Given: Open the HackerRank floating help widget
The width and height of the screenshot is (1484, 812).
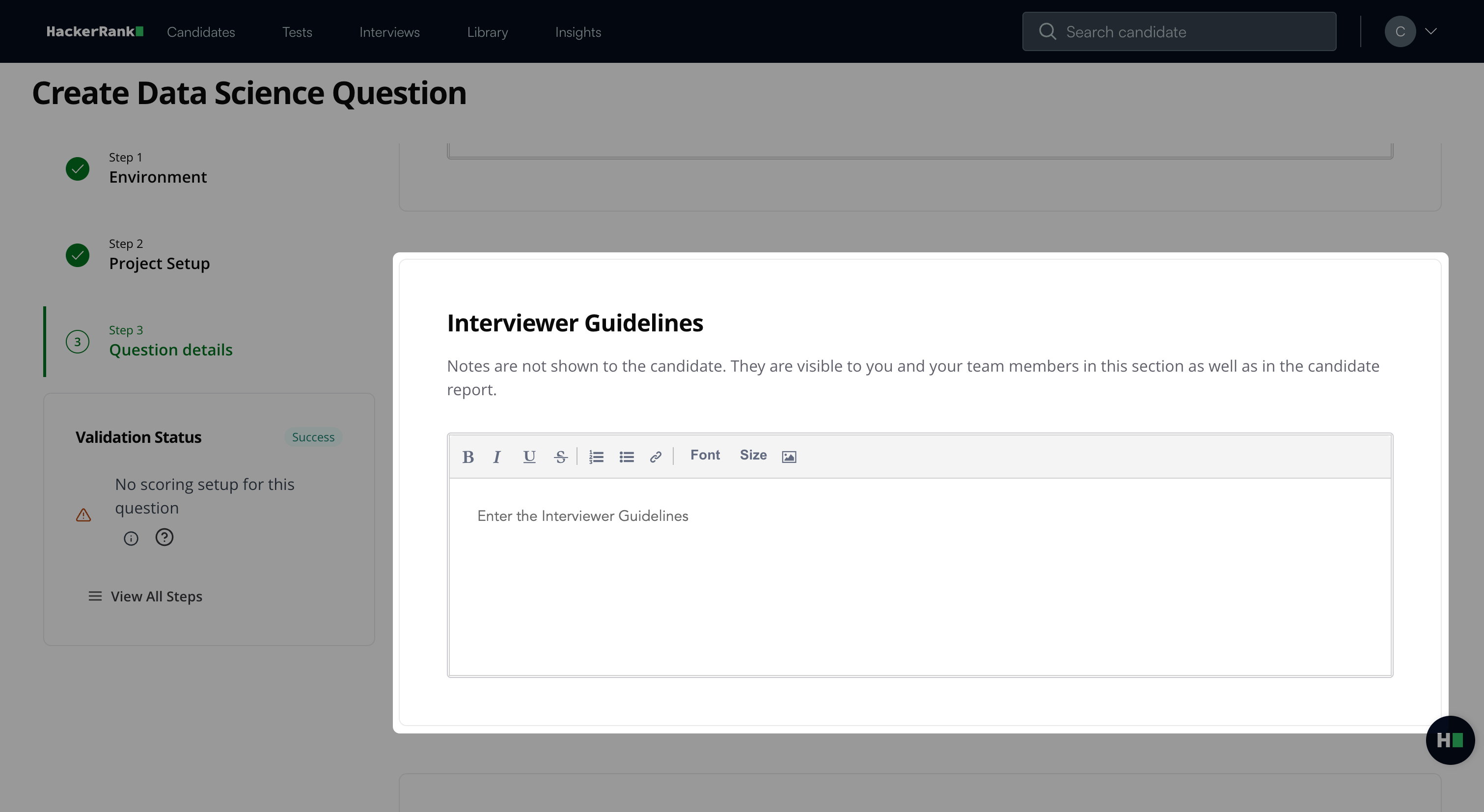Looking at the screenshot, I should coord(1450,740).
